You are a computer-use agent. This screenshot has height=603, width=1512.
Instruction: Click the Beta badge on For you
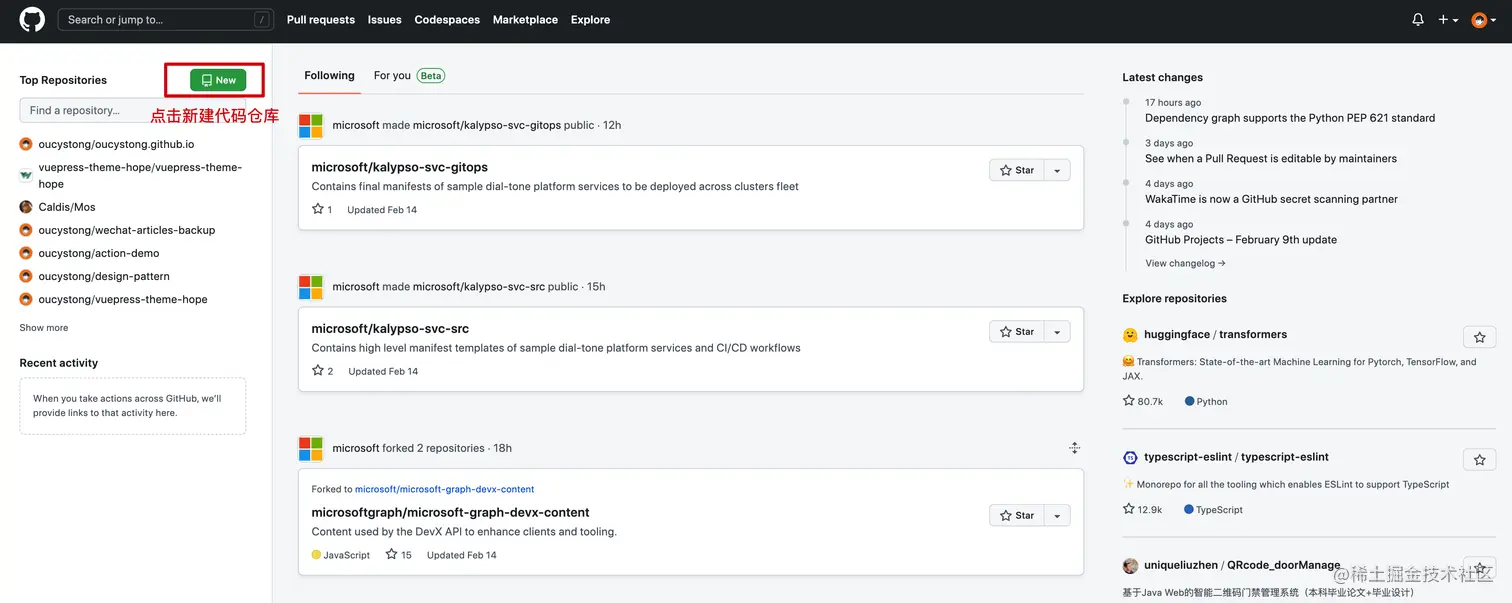pos(431,75)
